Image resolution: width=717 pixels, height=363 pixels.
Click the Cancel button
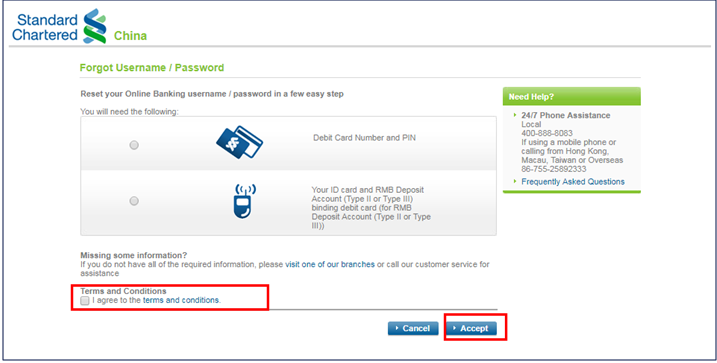coord(413,328)
